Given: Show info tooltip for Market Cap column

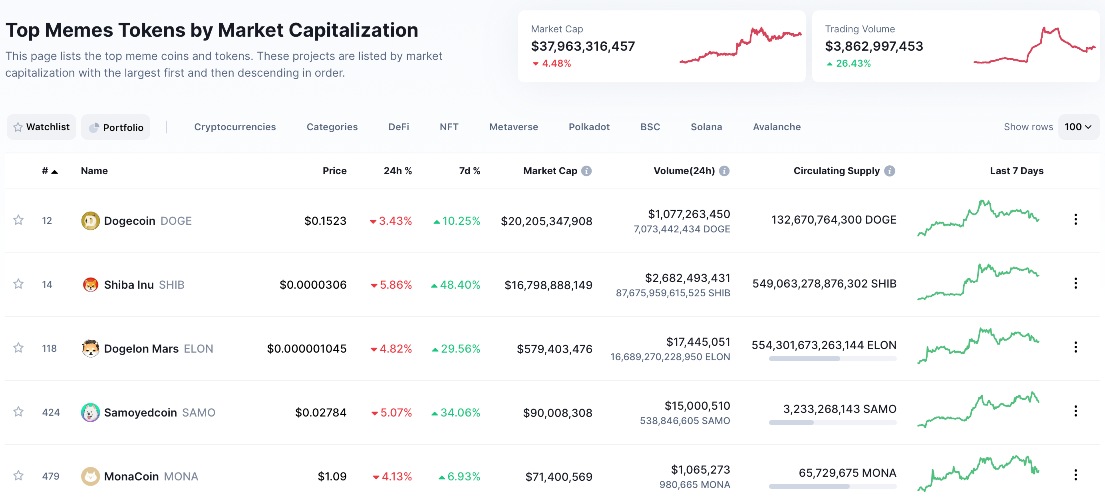Looking at the screenshot, I should [x=586, y=171].
